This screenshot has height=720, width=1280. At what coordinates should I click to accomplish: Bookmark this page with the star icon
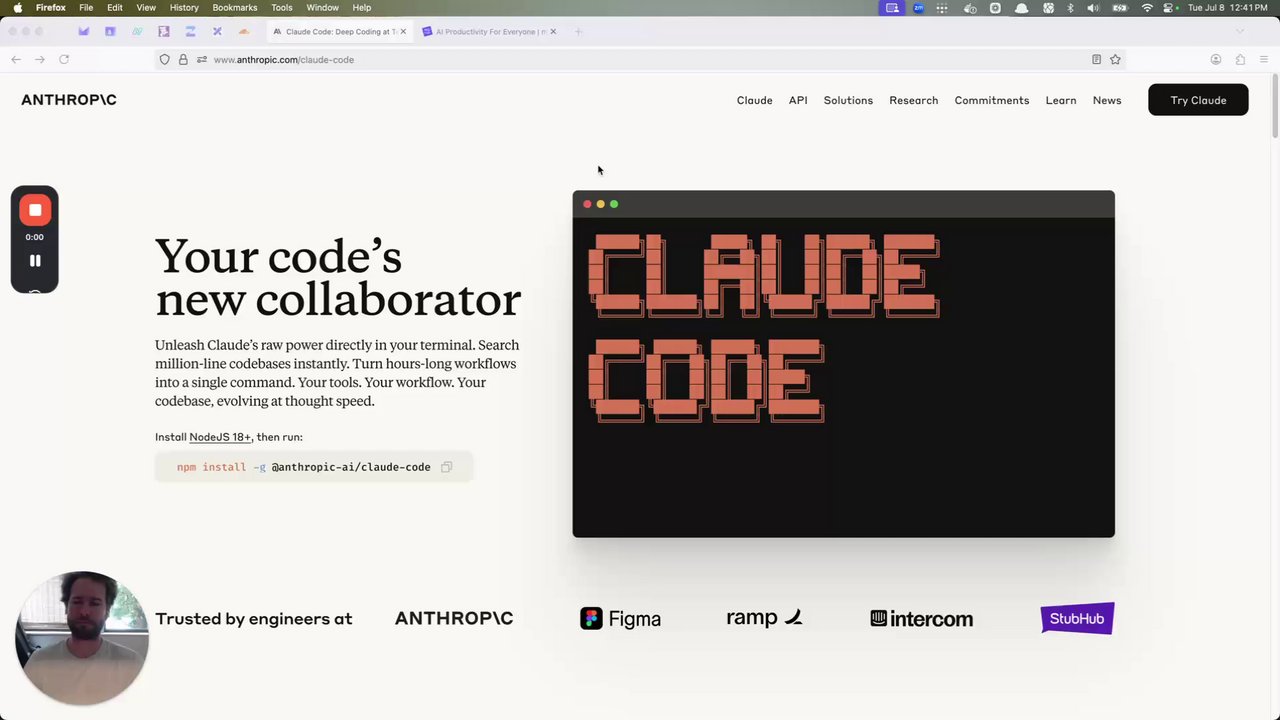[x=1115, y=59]
